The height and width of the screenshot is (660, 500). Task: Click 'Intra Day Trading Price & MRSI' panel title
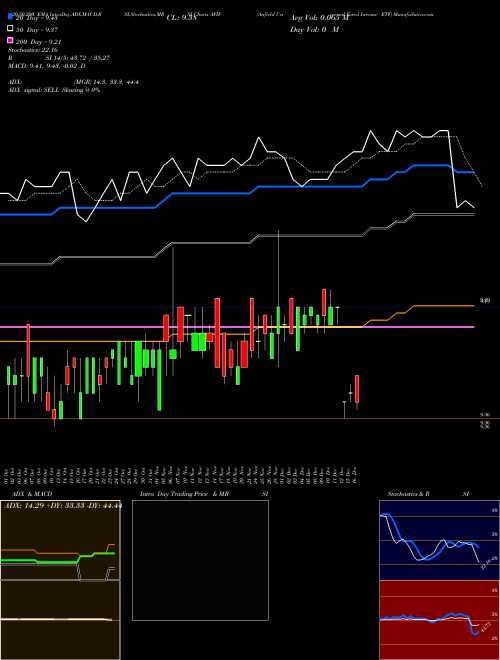coord(204,494)
